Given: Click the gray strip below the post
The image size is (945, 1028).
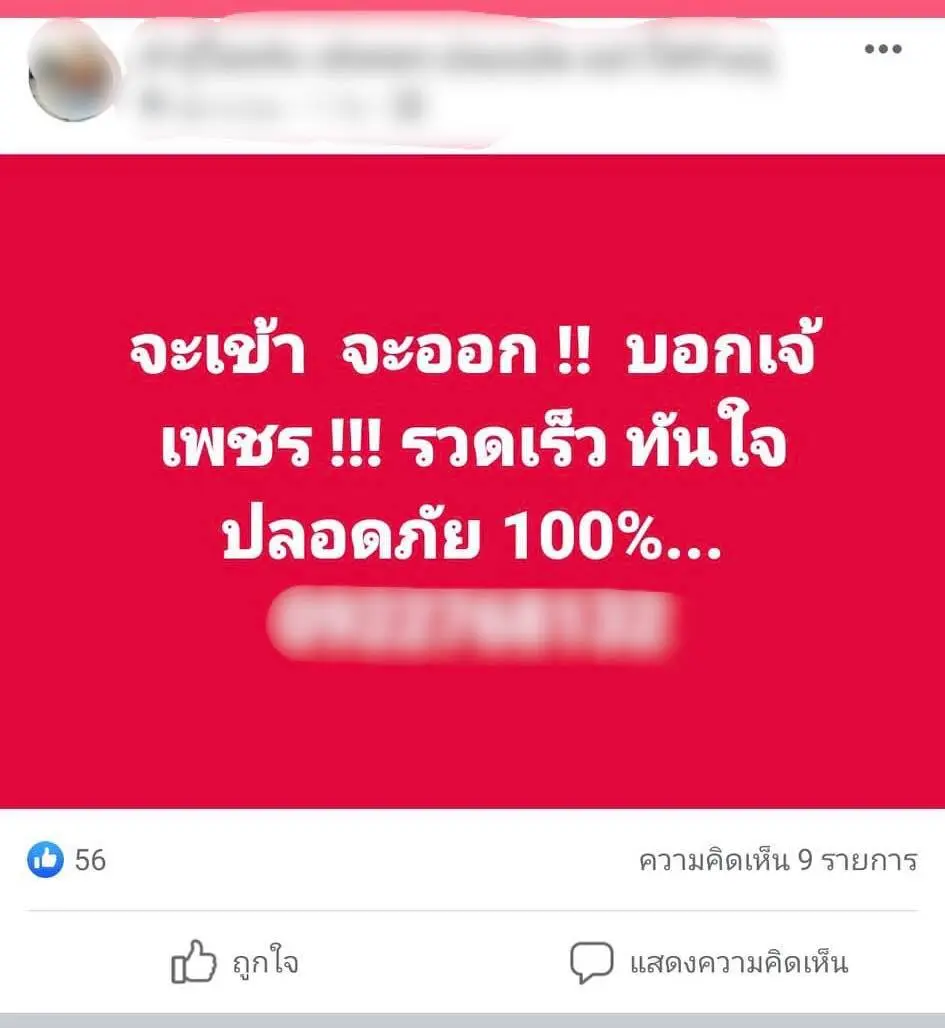Looking at the screenshot, I should tap(472, 1020).
